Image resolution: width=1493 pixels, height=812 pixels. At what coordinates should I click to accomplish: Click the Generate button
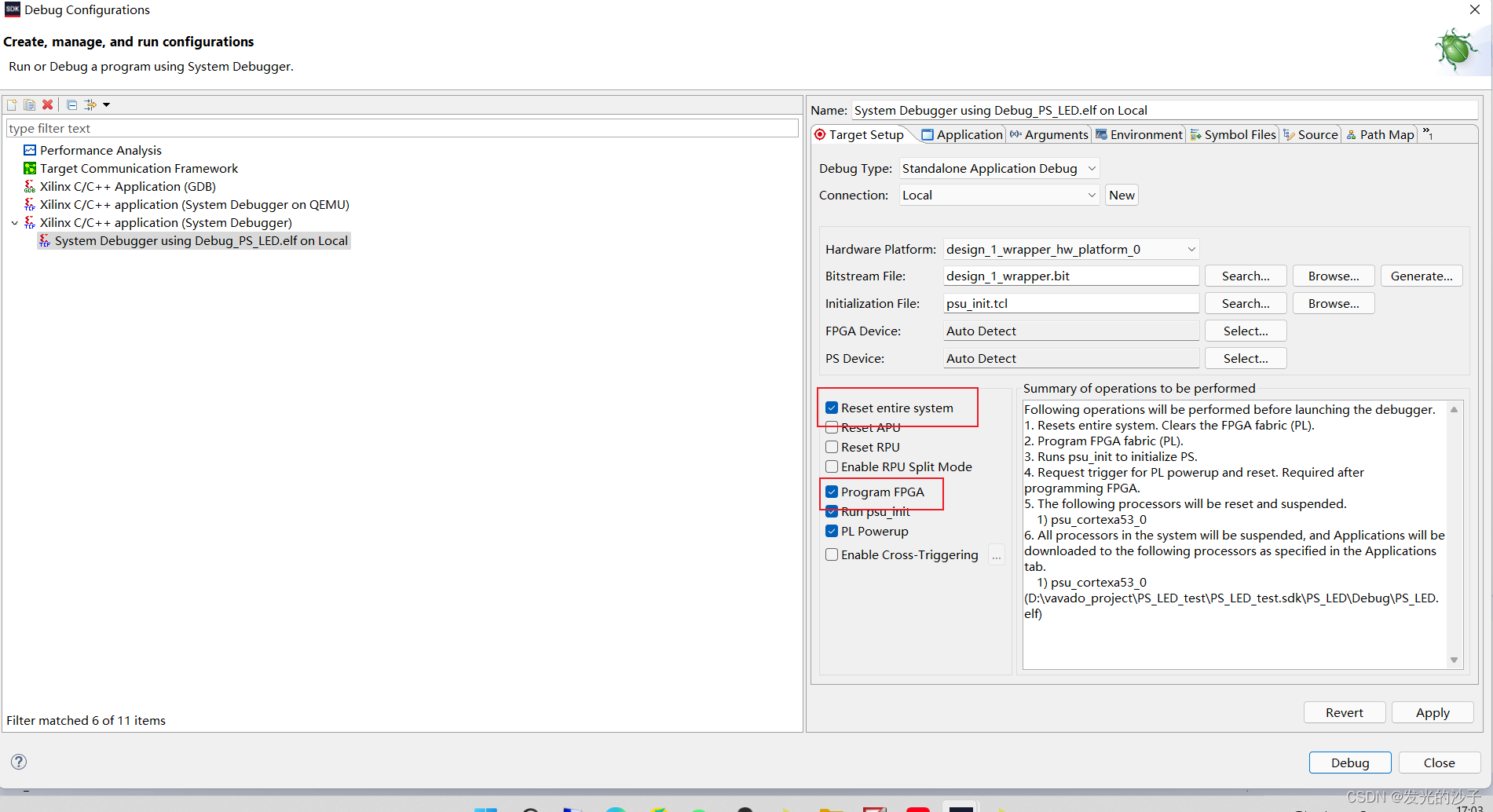coord(1421,276)
